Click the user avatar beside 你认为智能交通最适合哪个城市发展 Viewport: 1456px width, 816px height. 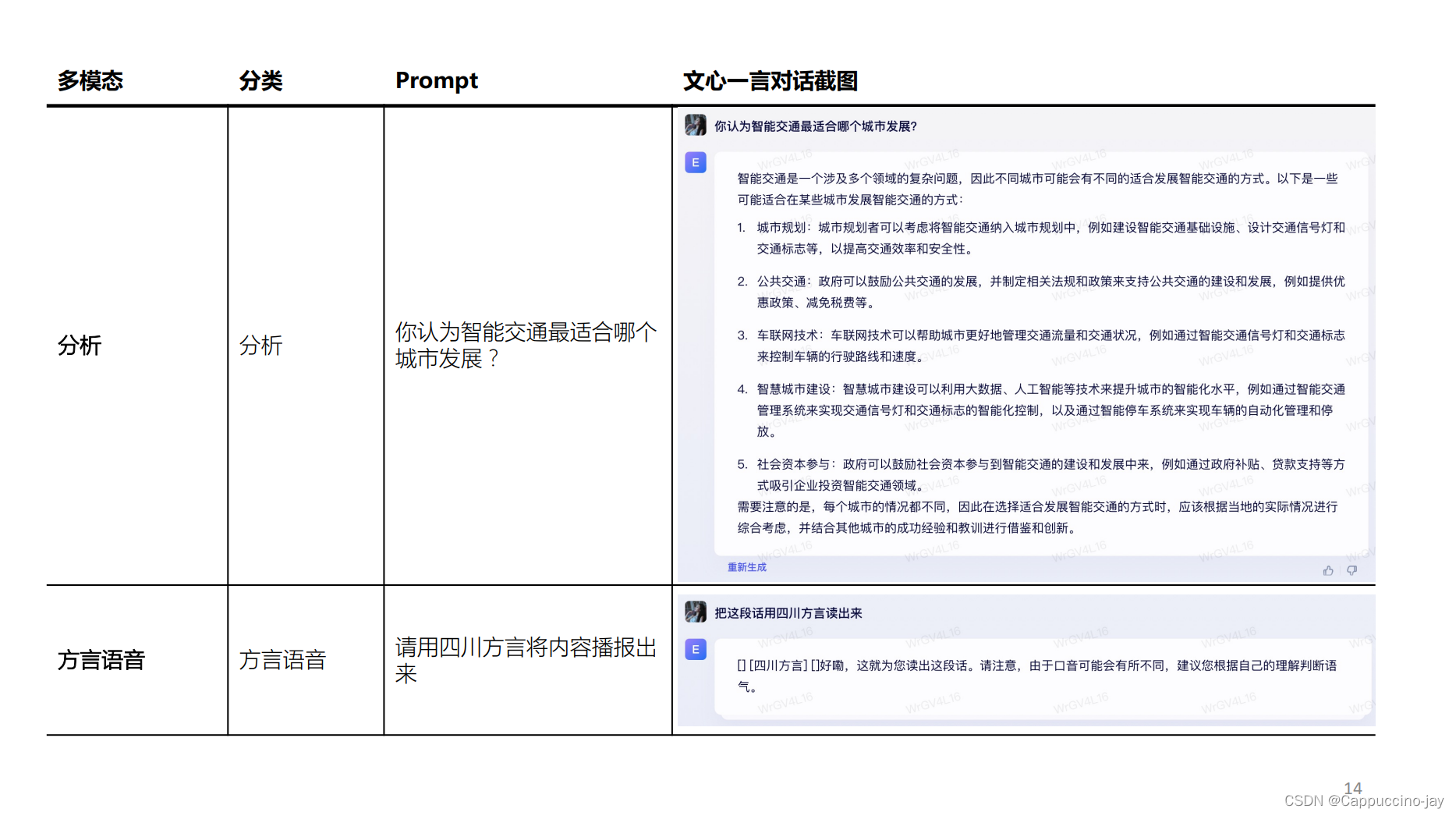coord(696,125)
